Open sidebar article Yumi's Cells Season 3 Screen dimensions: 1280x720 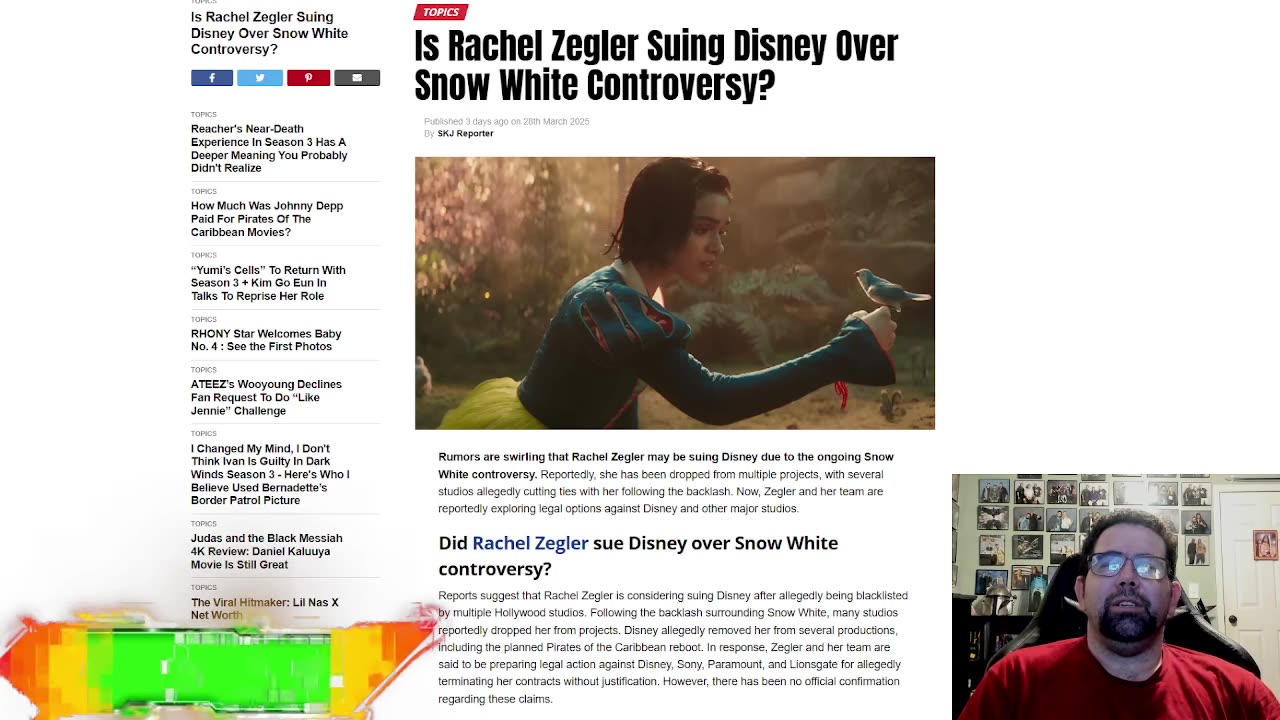pos(268,283)
